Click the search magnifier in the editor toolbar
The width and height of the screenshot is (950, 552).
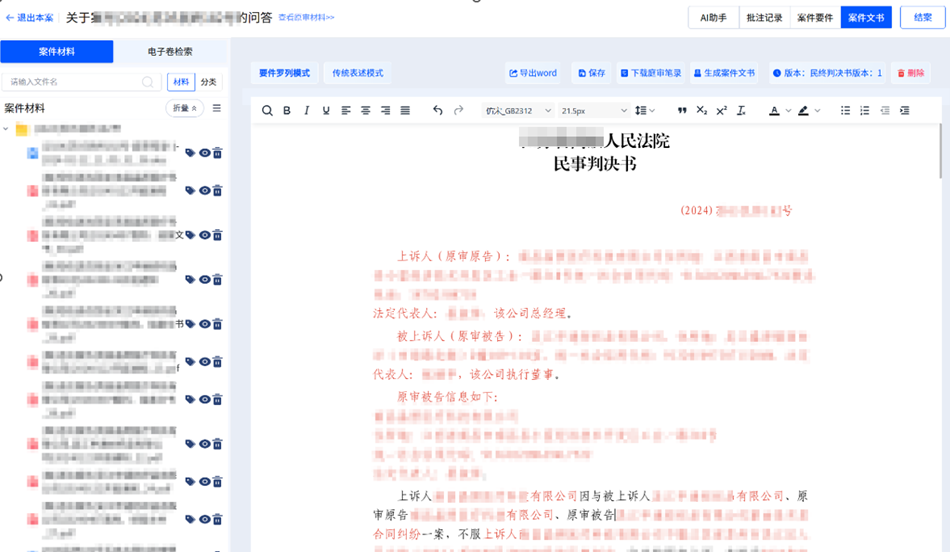(267, 110)
